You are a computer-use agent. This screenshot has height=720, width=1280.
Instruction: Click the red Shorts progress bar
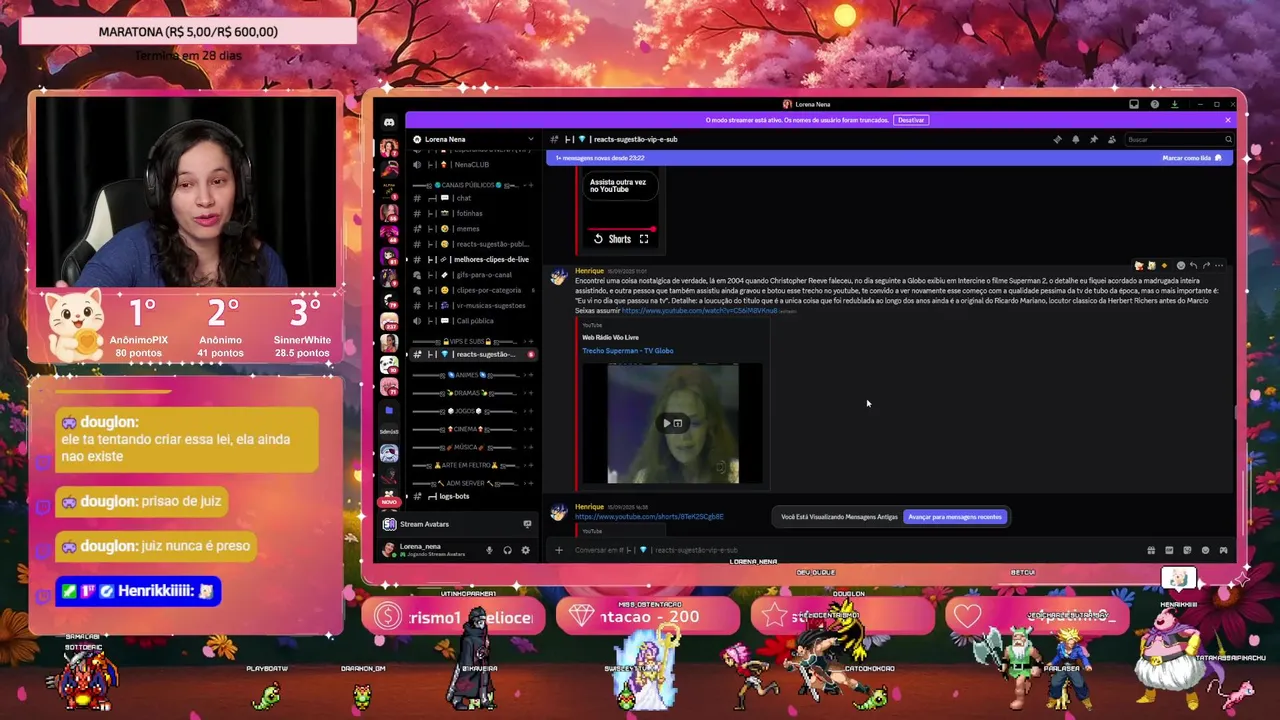[x=620, y=229]
